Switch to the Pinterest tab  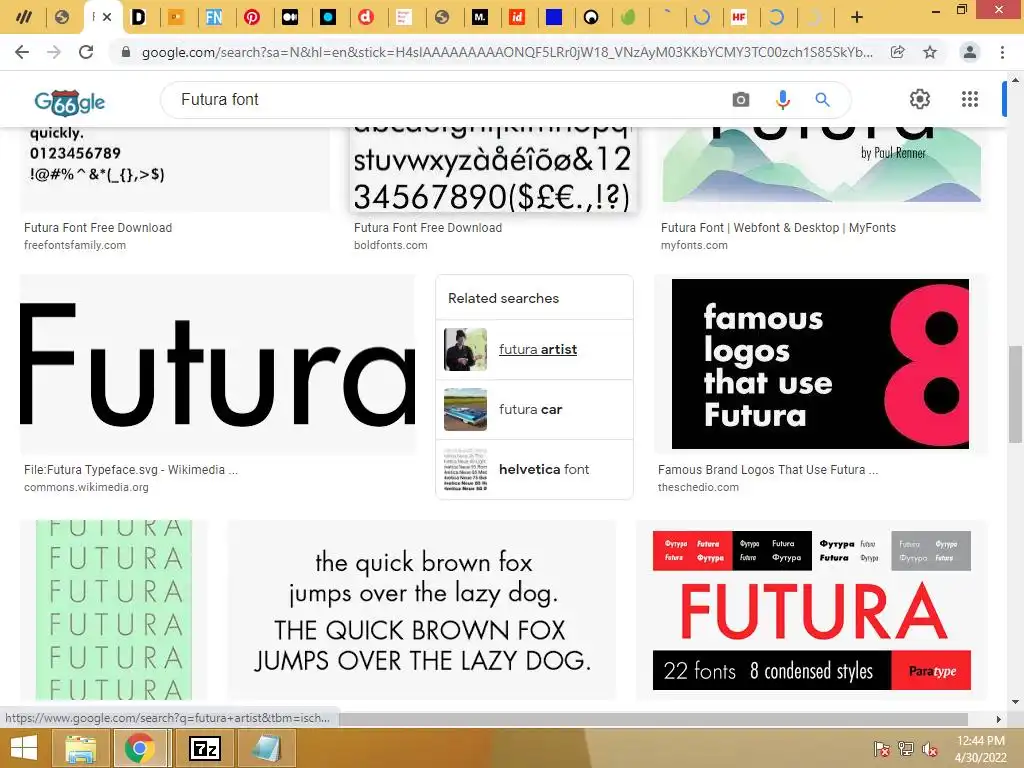pos(252,17)
